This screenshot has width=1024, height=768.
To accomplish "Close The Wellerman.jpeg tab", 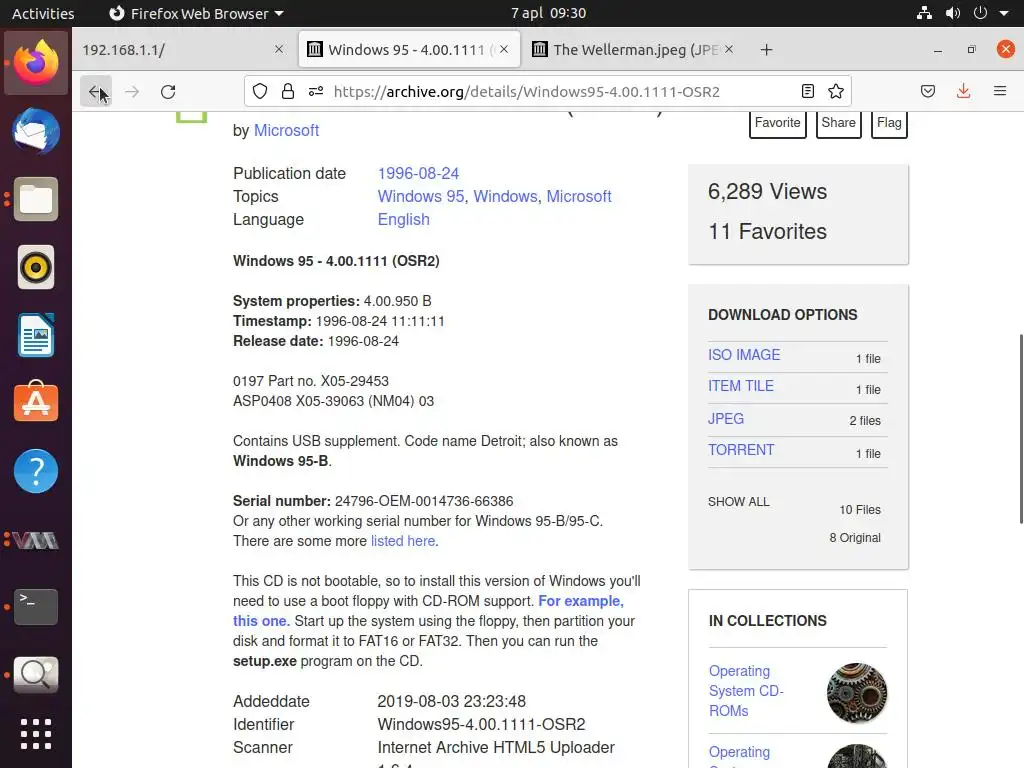I will click(x=729, y=49).
